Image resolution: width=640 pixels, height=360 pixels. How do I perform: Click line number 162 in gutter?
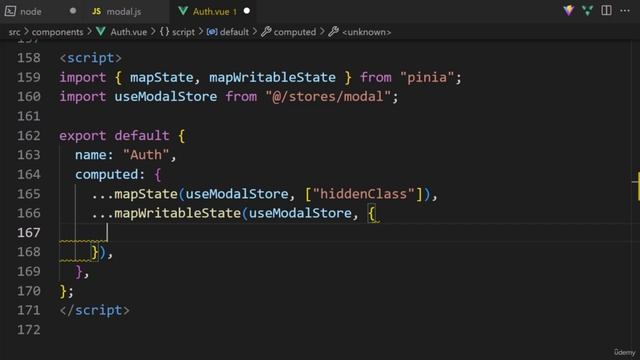(x=29, y=136)
